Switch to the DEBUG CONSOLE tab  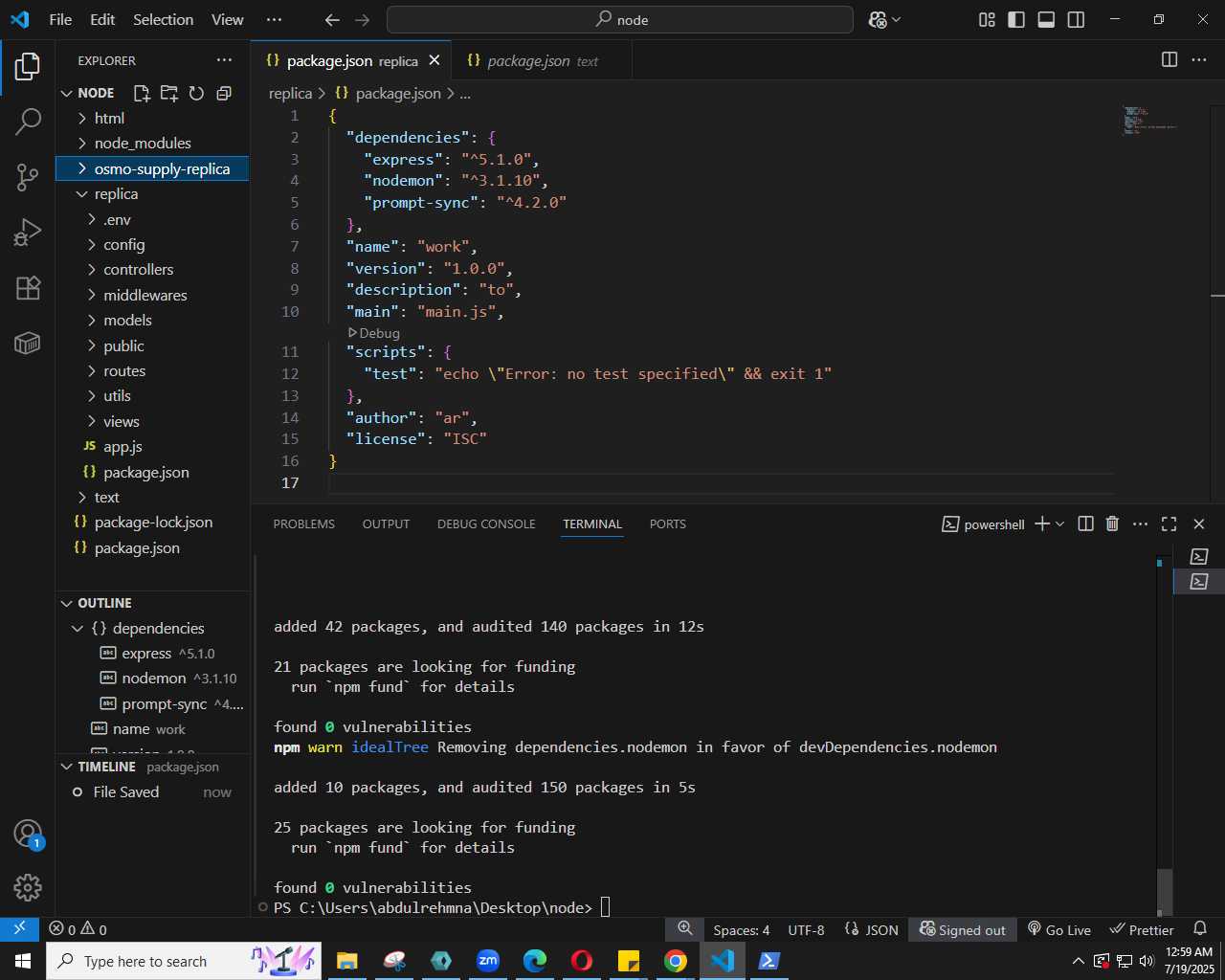coord(486,523)
